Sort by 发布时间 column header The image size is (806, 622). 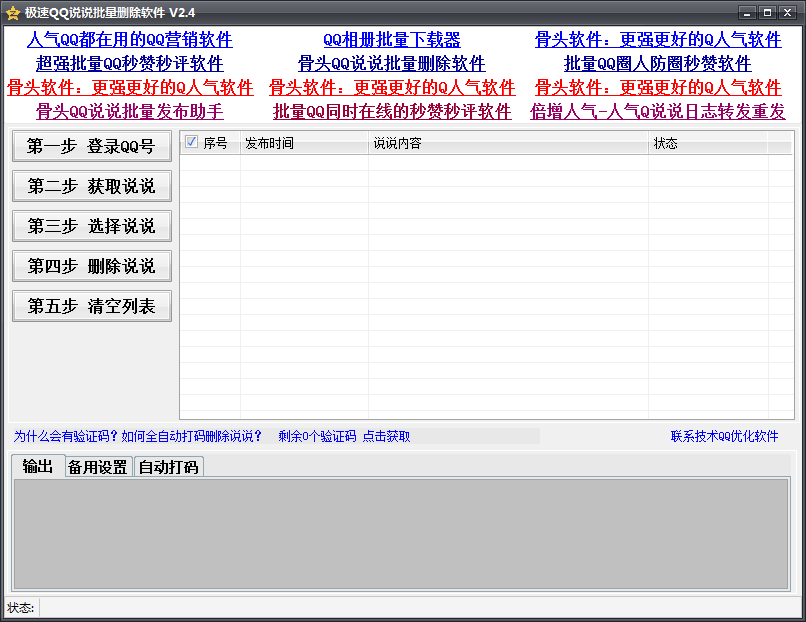click(x=304, y=143)
